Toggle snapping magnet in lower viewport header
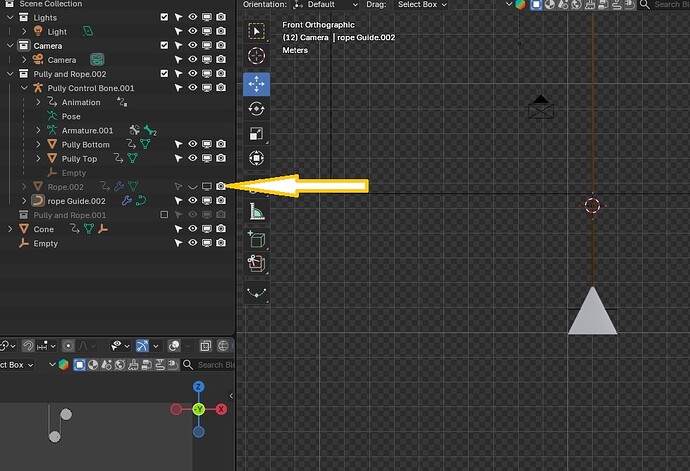690x471 pixels. (27, 346)
